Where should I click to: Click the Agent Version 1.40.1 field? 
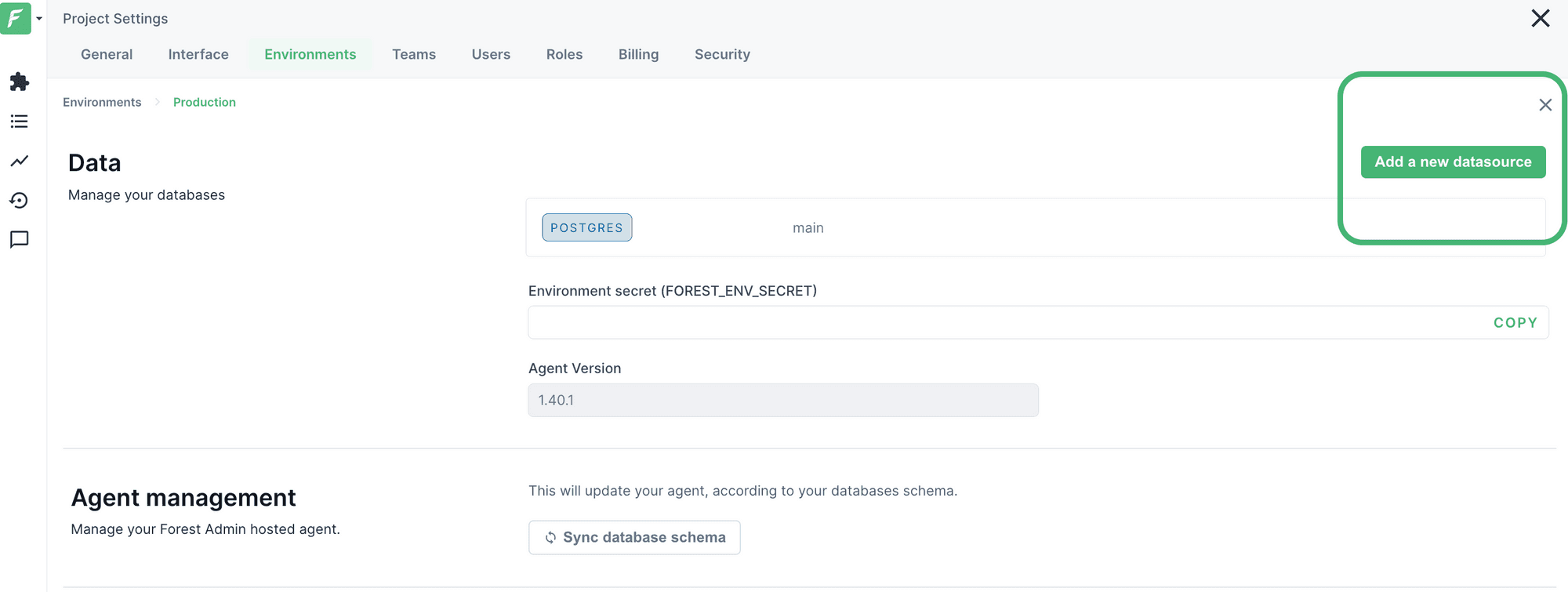click(x=783, y=400)
